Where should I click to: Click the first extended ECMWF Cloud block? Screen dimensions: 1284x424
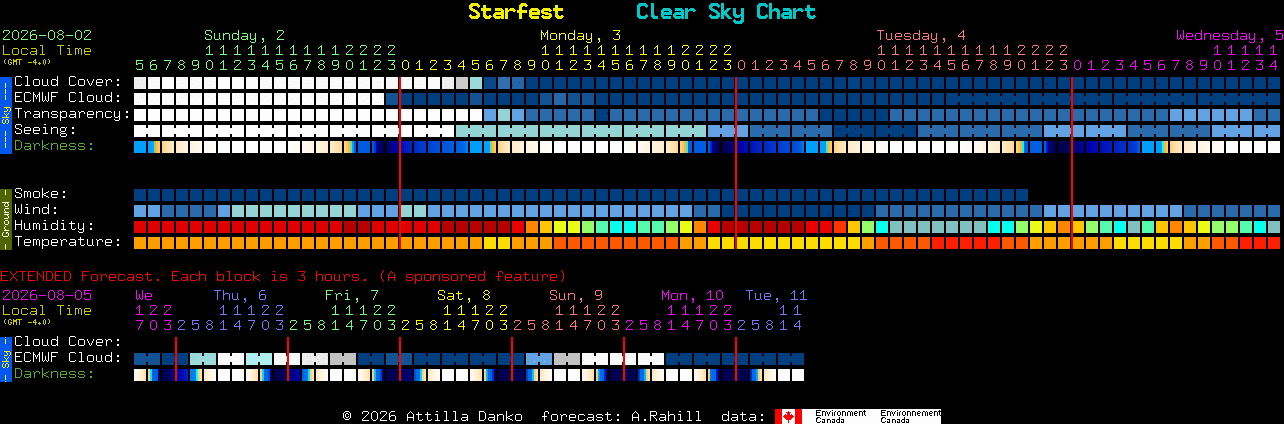(140, 358)
